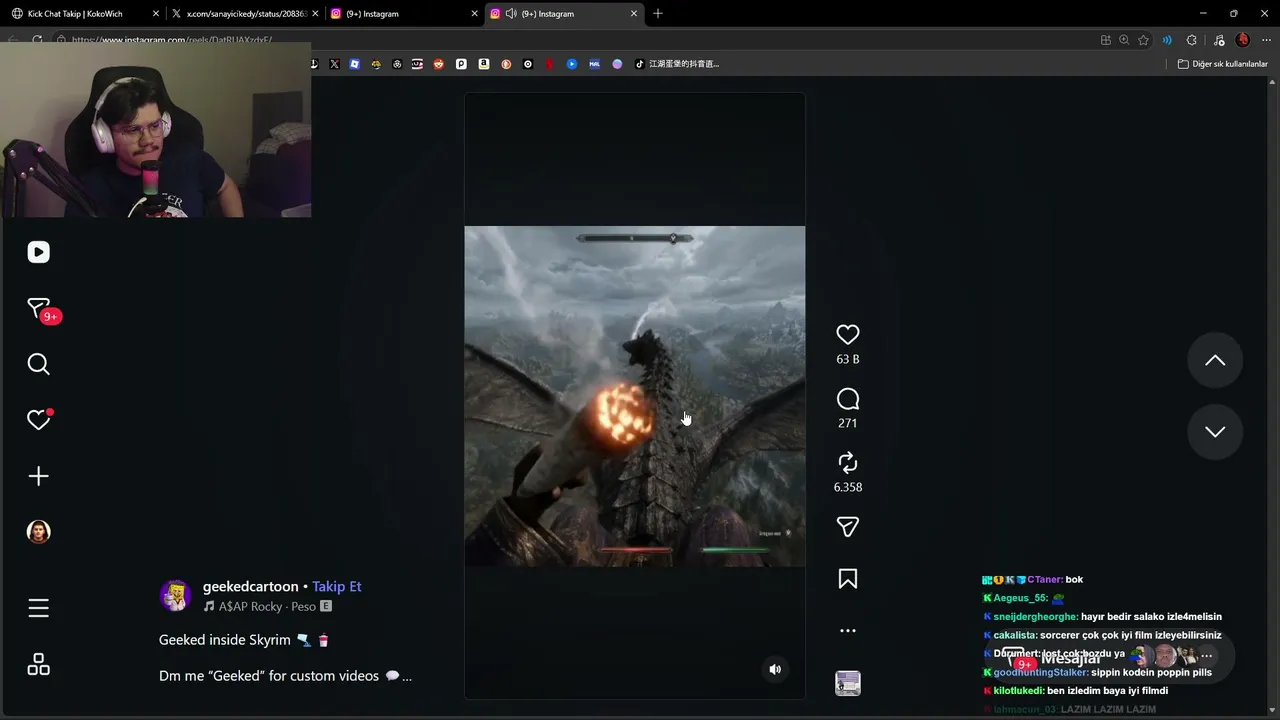Open the Diğer sık kullanılanlar bookmarks folder

pos(1222,64)
